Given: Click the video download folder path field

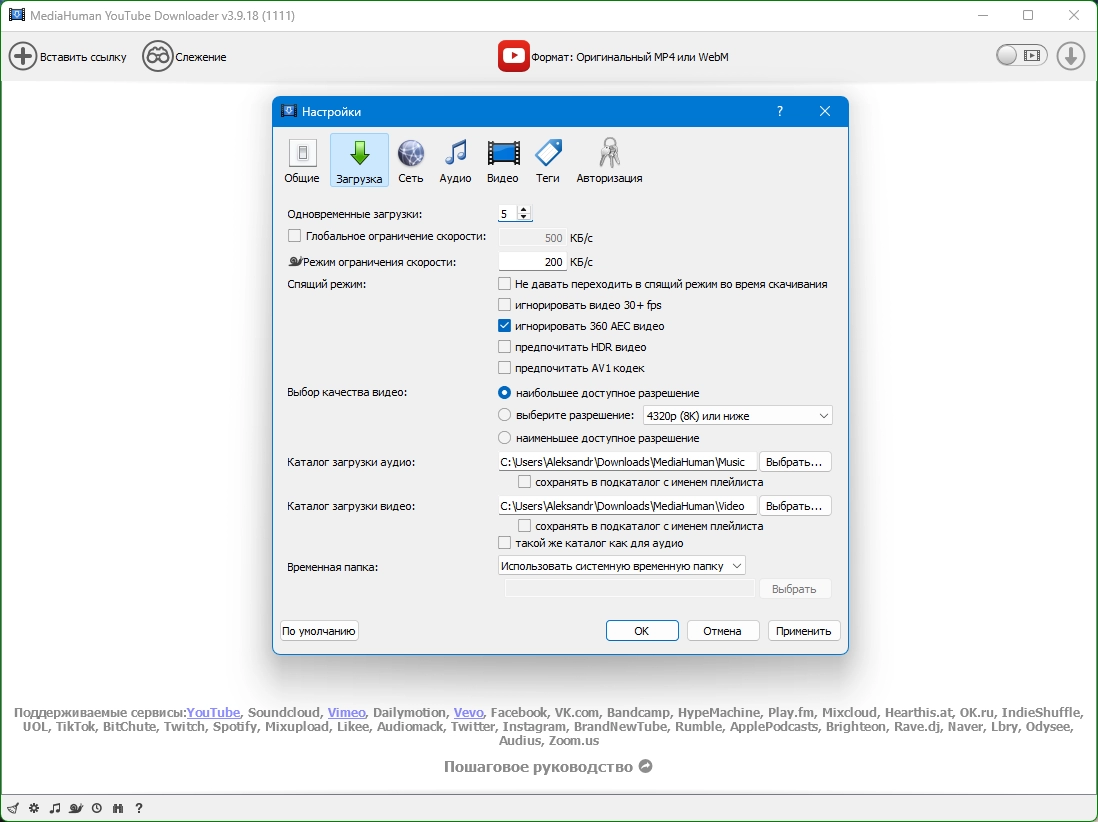Looking at the screenshot, I should [x=627, y=506].
